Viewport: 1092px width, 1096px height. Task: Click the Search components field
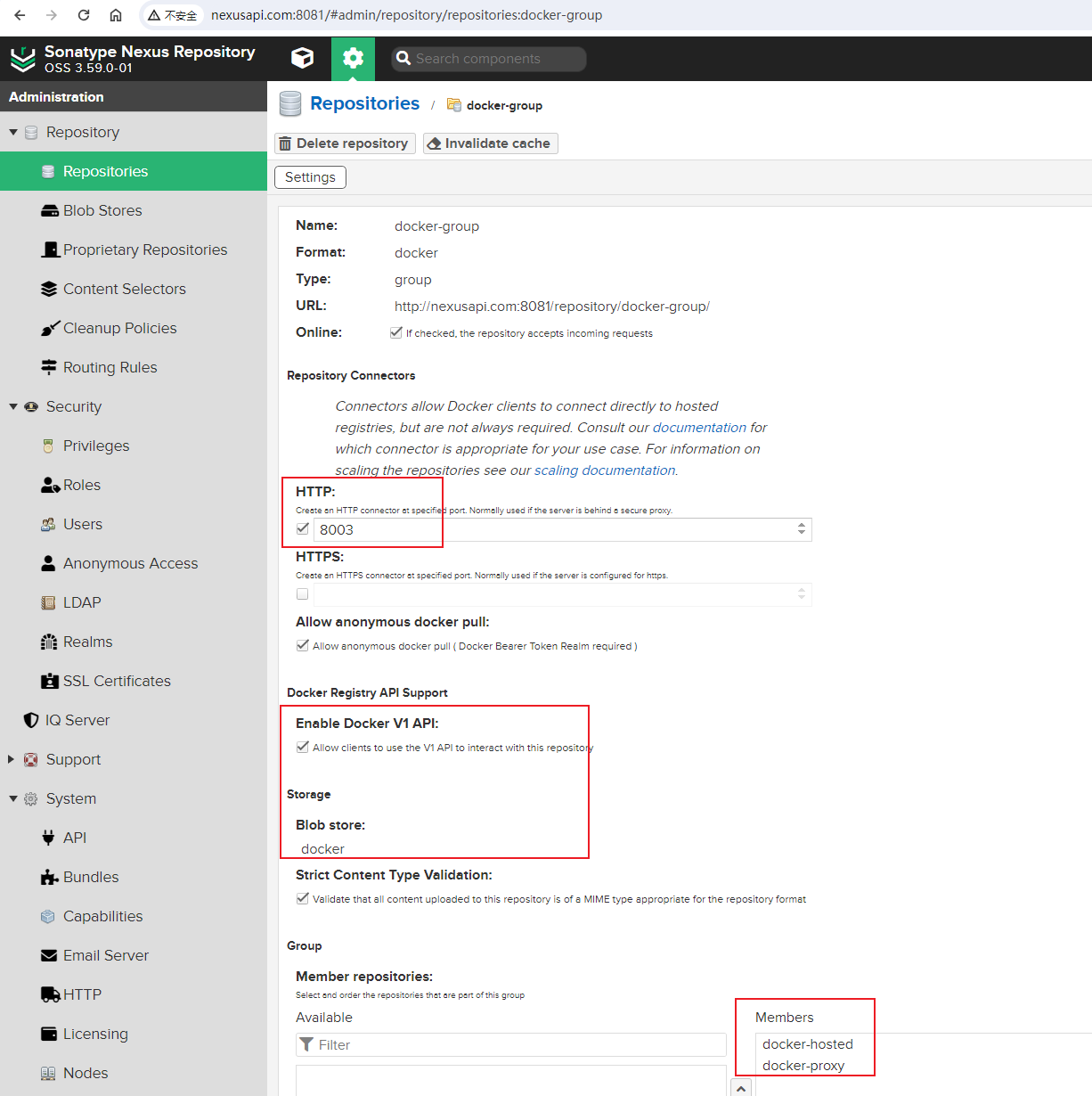coord(489,59)
